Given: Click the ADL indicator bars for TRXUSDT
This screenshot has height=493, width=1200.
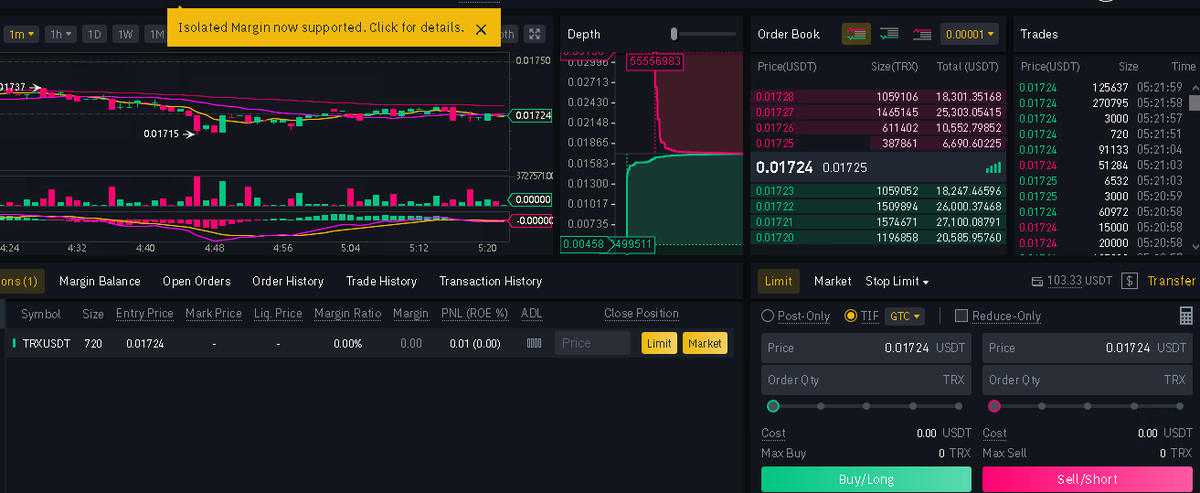Looking at the screenshot, I should (x=534, y=343).
